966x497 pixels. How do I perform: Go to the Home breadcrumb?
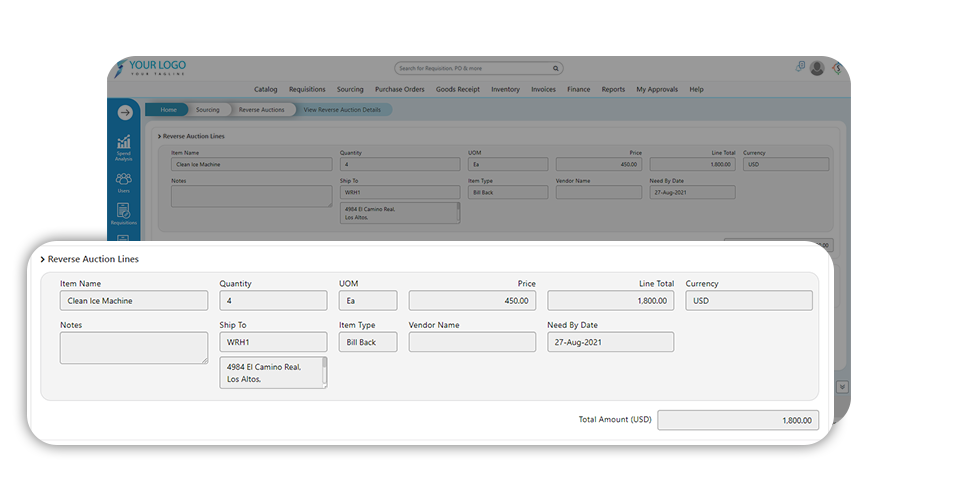[x=168, y=109]
